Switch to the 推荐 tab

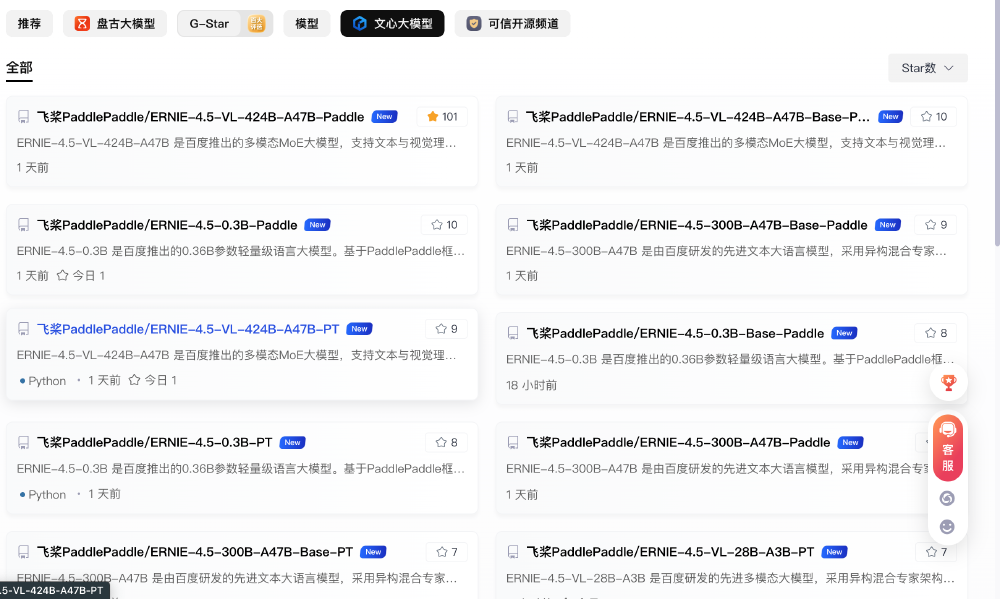coord(29,23)
